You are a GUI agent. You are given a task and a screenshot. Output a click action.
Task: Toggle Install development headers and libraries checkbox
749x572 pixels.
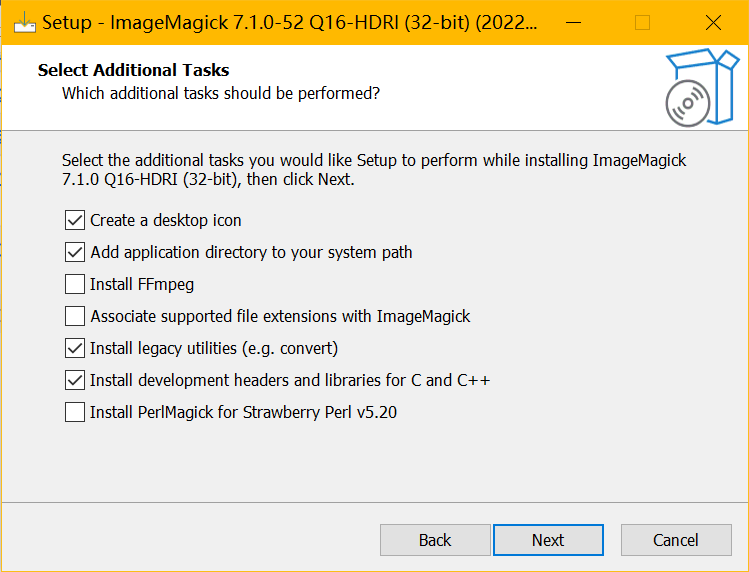point(75,380)
